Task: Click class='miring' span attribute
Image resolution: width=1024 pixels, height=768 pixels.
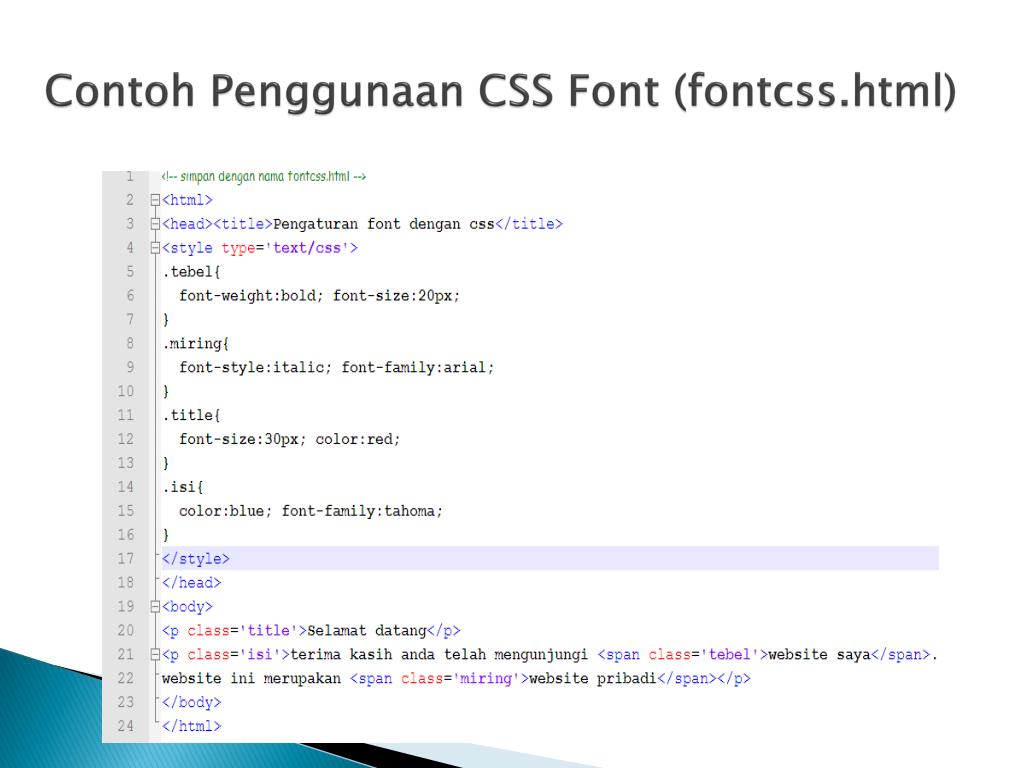Action: coord(460,679)
